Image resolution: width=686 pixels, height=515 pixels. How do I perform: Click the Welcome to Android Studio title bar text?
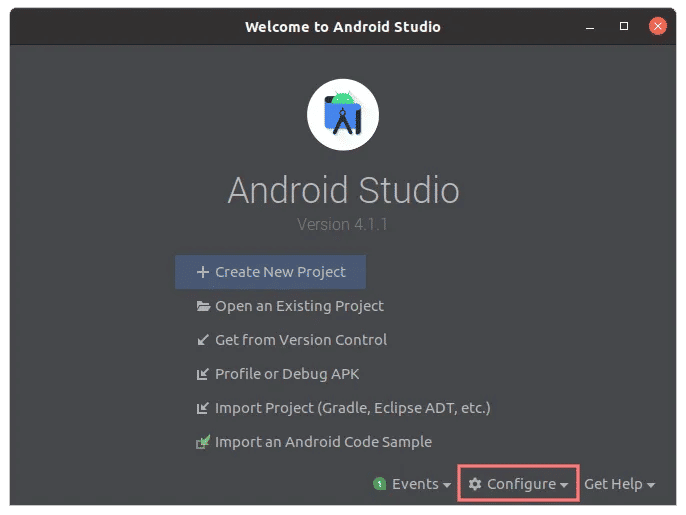click(x=343, y=27)
